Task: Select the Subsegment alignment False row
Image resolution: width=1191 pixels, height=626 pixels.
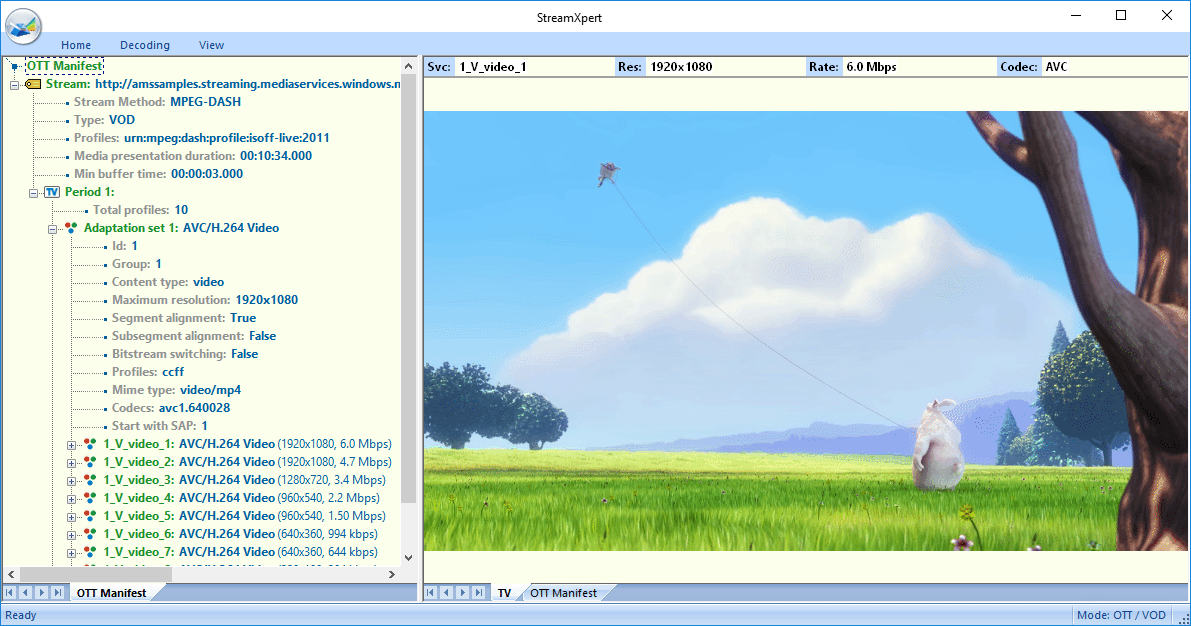Action: coord(194,336)
